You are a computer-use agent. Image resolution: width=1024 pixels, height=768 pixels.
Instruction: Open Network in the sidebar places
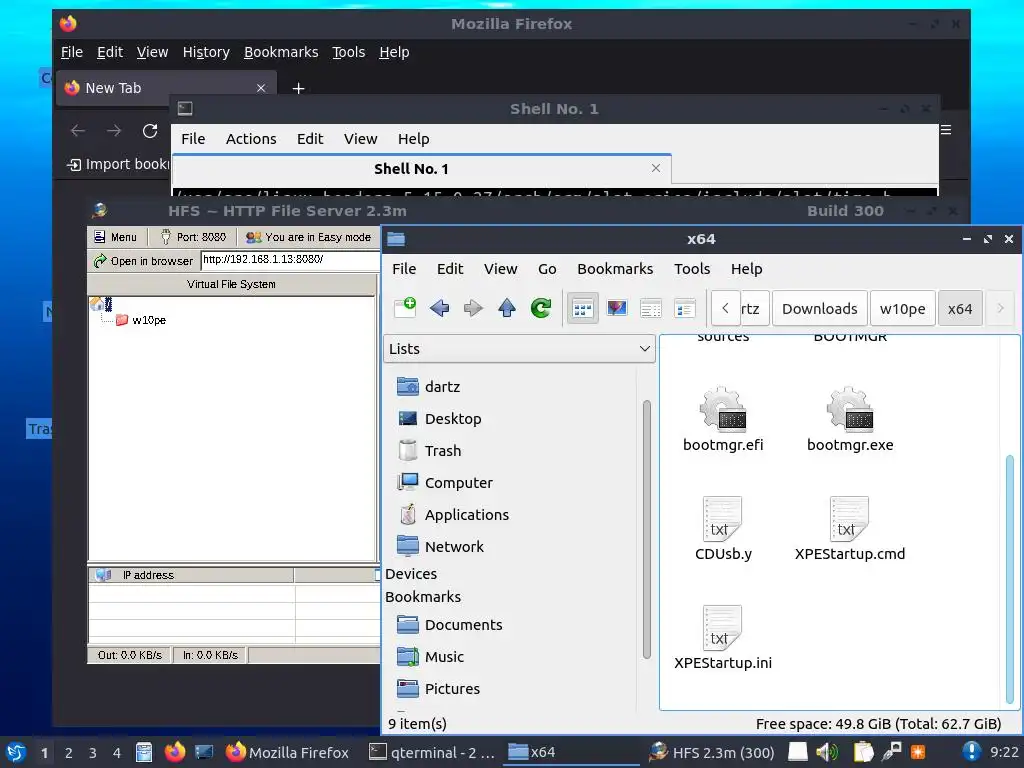coord(440,547)
